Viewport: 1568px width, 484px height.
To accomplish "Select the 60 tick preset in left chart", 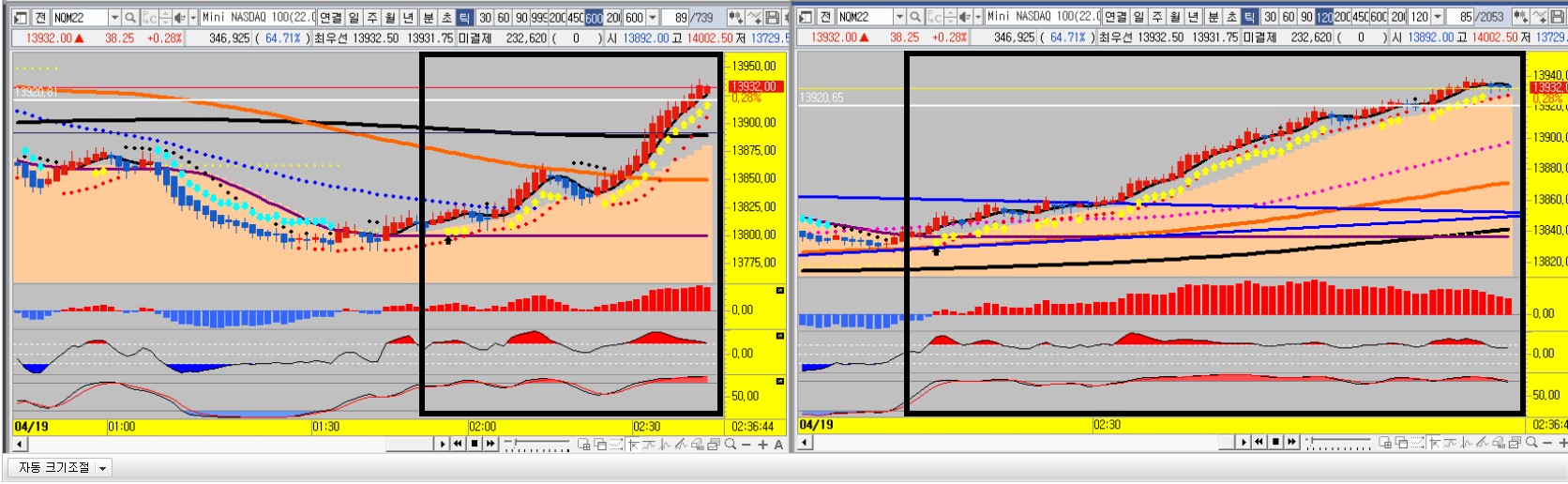I will point(504,18).
